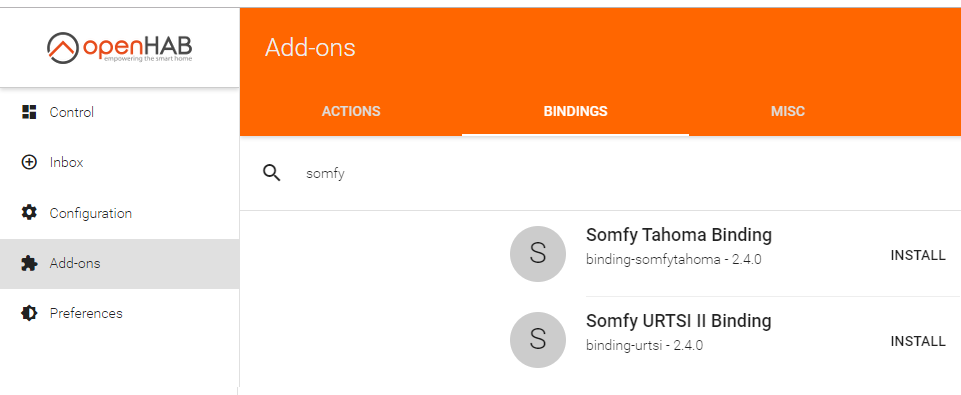This screenshot has height=395, width=961.
Task: Click the Inbox plus-circle icon
Action: (x=29, y=163)
